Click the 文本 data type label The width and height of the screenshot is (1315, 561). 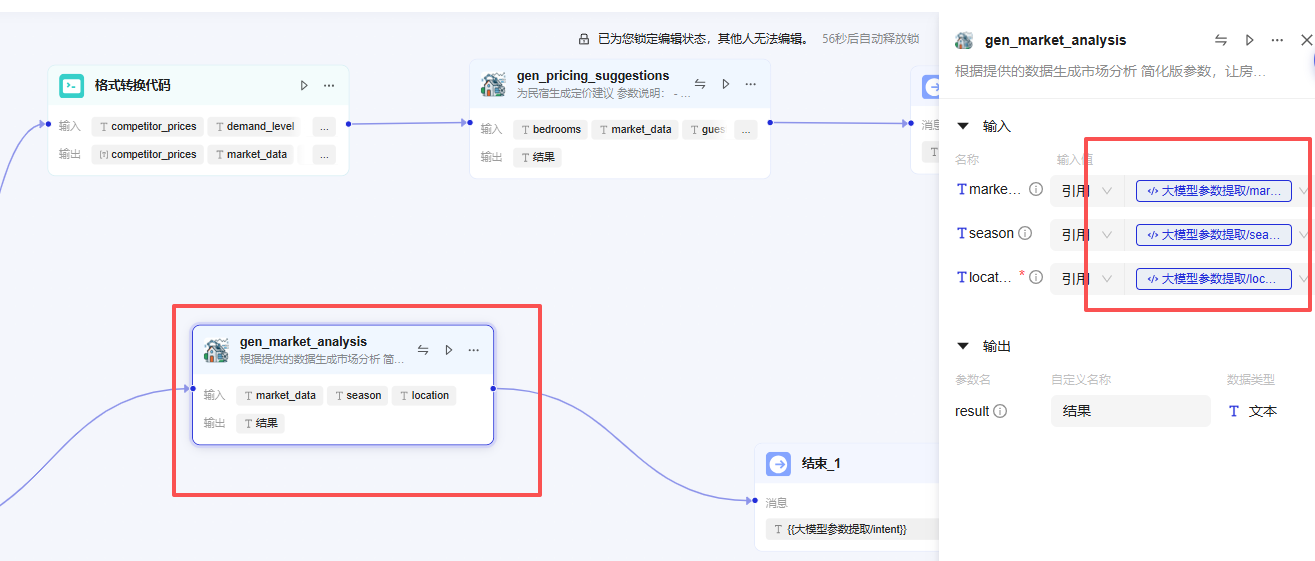pyautogui.click(x=1263, y=411)
